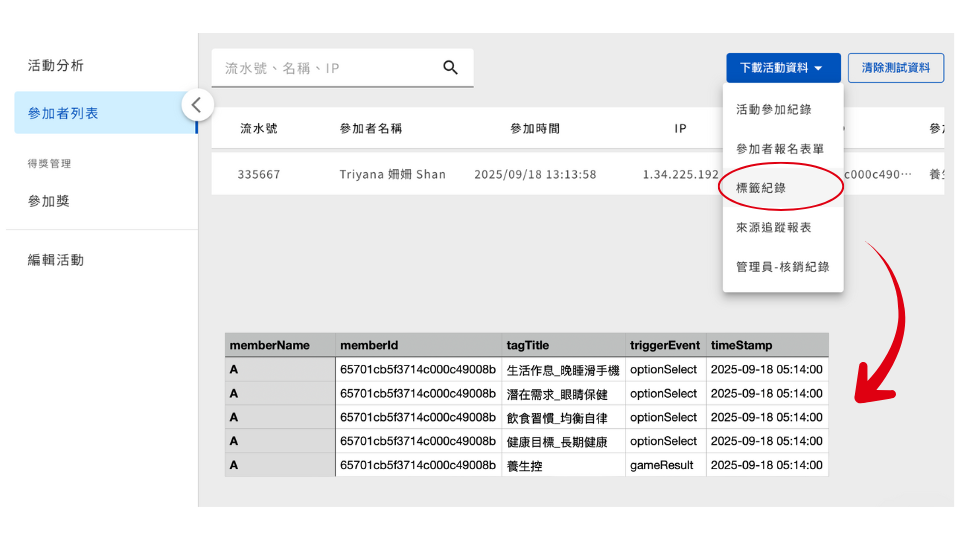The height and width of the screenshot is (540, 960).
Task: Collapse sidebar with the chevron arrow button
Action: [x=197, y=105]
